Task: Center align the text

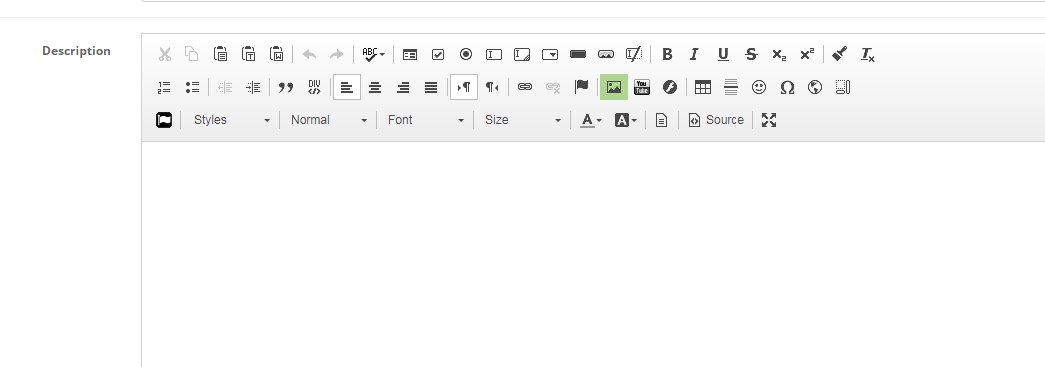Action: tap(375, 87)
